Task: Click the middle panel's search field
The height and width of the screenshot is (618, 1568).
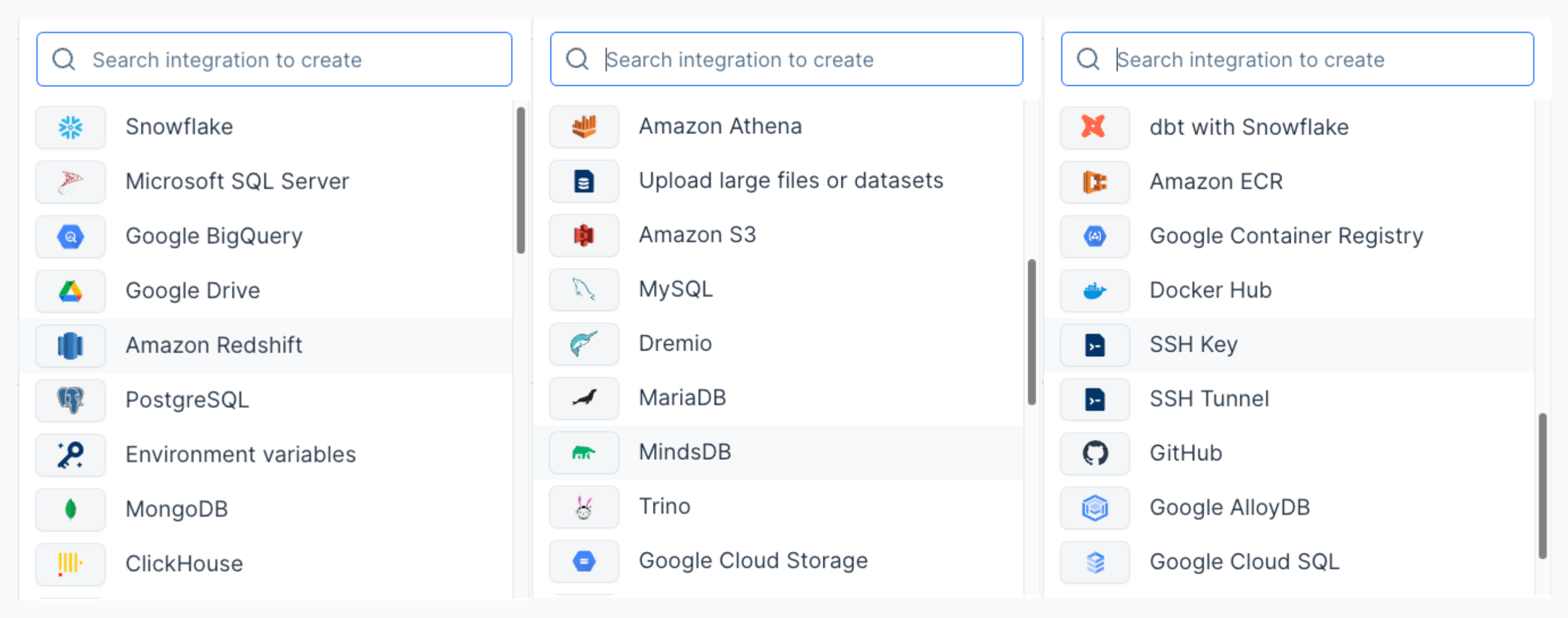Action: click(x=785, y=60)
